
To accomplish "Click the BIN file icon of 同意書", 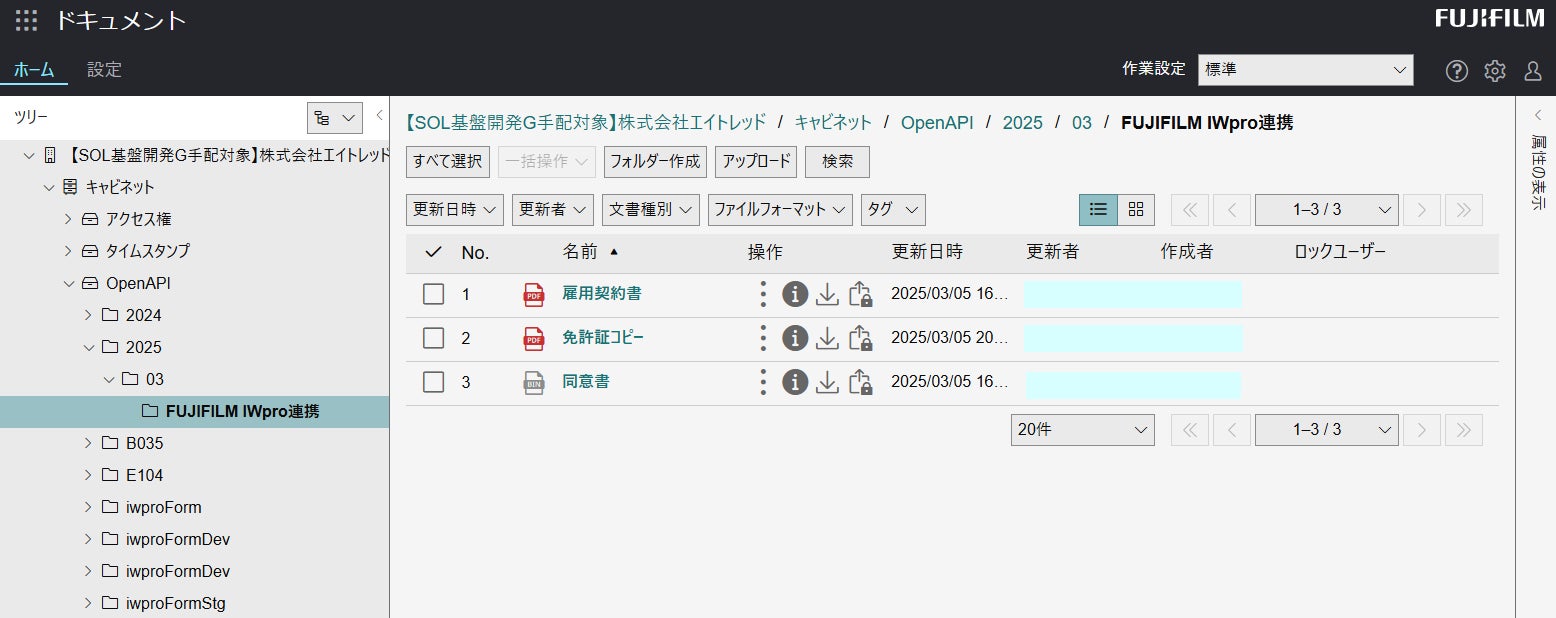I will pos(534,383).
